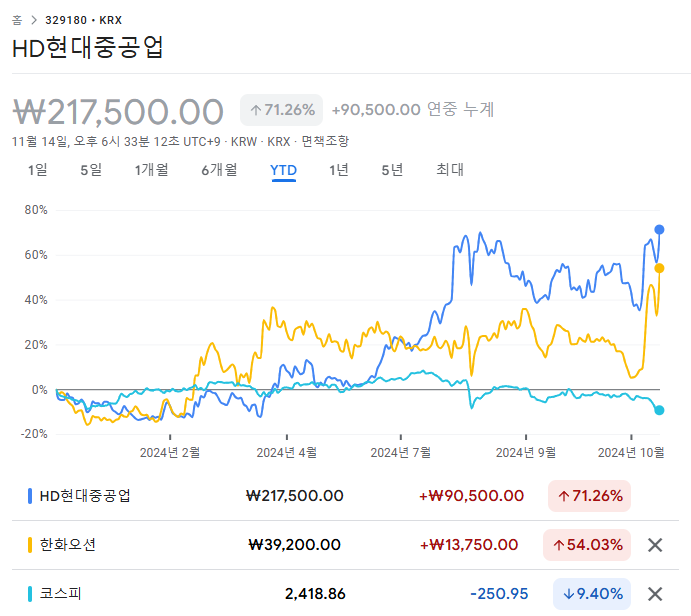
Task: Remove 한화오션 from the comparison
Action: point(655,545)
